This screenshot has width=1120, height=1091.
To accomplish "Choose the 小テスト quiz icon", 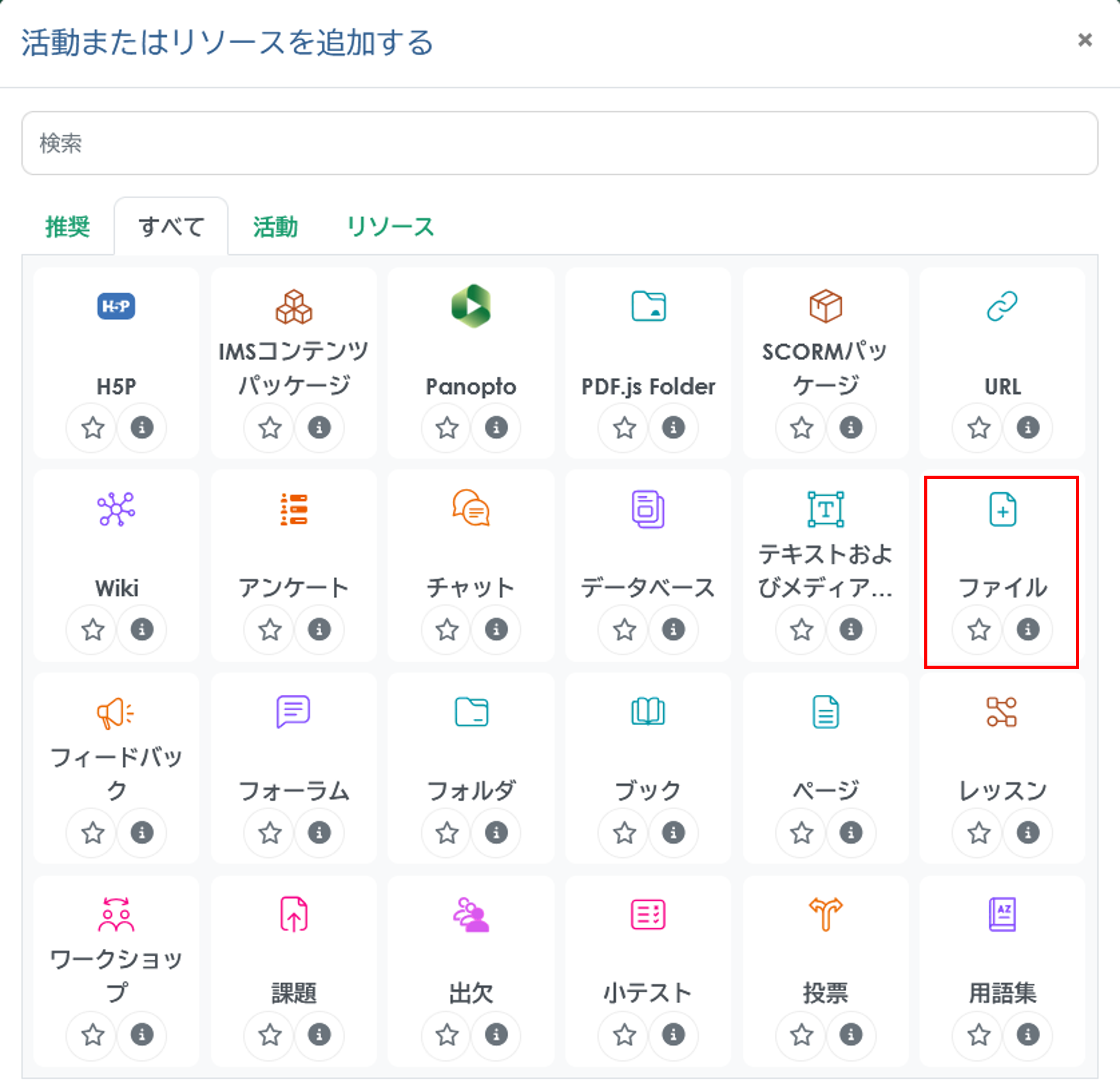I will tap(648, 915).
